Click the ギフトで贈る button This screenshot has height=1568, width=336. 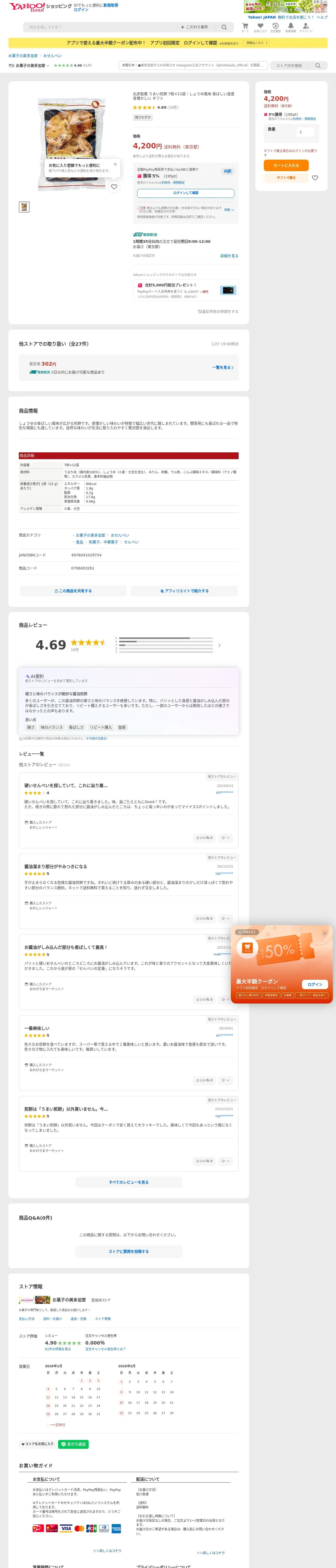286,178
